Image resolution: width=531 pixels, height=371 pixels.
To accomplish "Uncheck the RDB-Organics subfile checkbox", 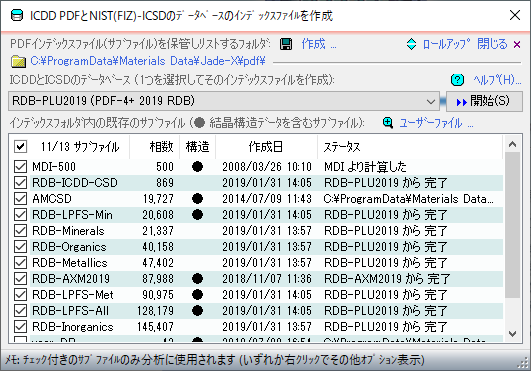I will pos(20,246).
